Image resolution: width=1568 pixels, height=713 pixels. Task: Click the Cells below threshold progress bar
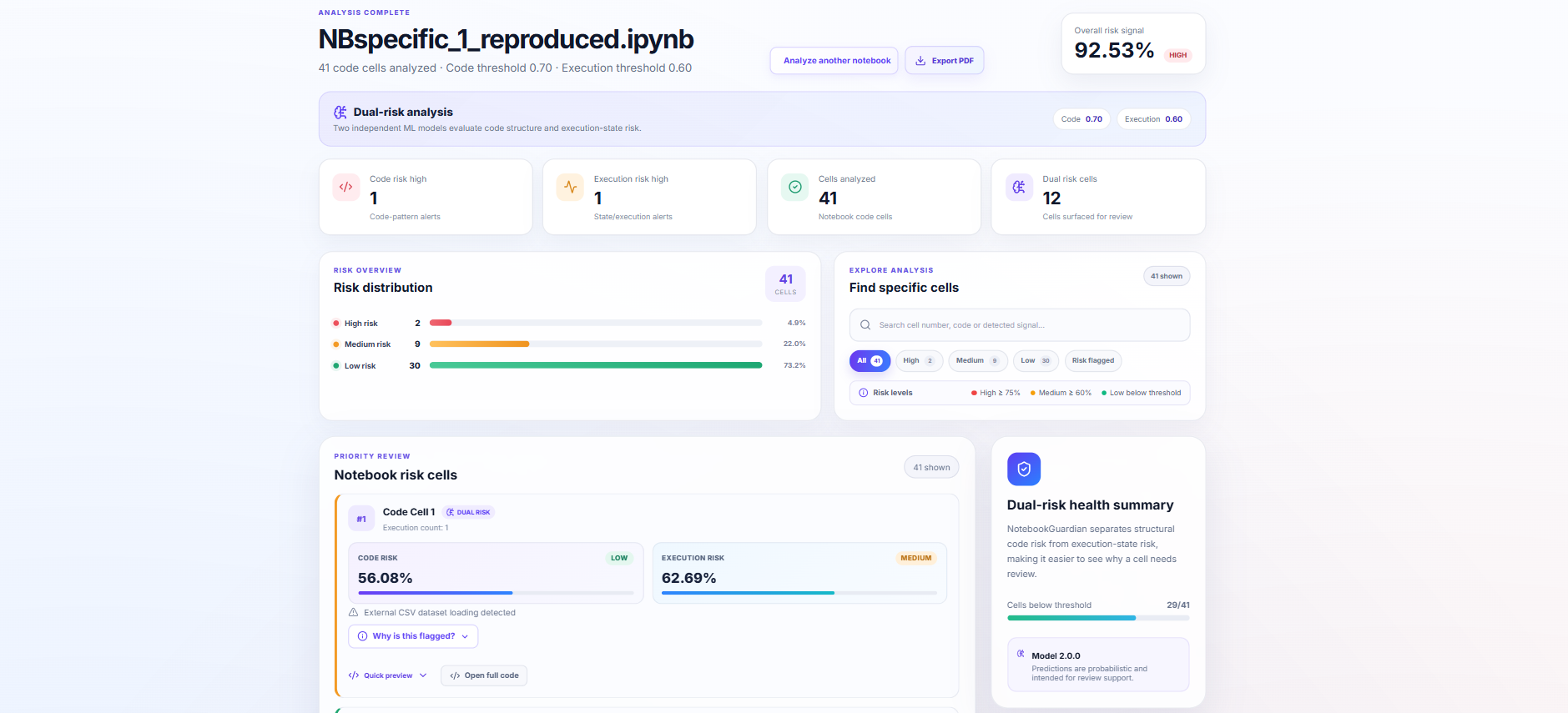click(1098, 618)
